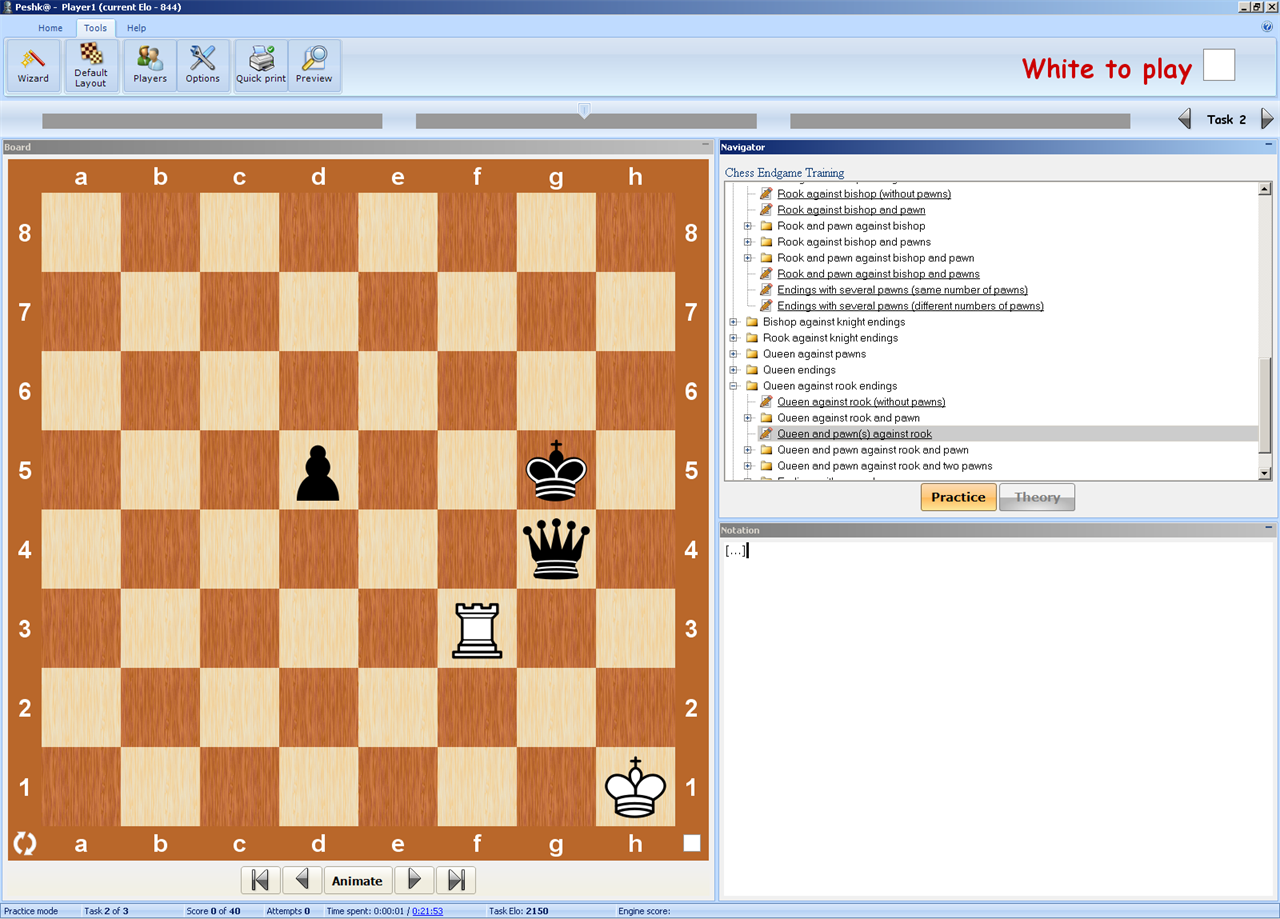
Task: Click the 'Task 2 of 3' status entry
Action: (106, 911)
